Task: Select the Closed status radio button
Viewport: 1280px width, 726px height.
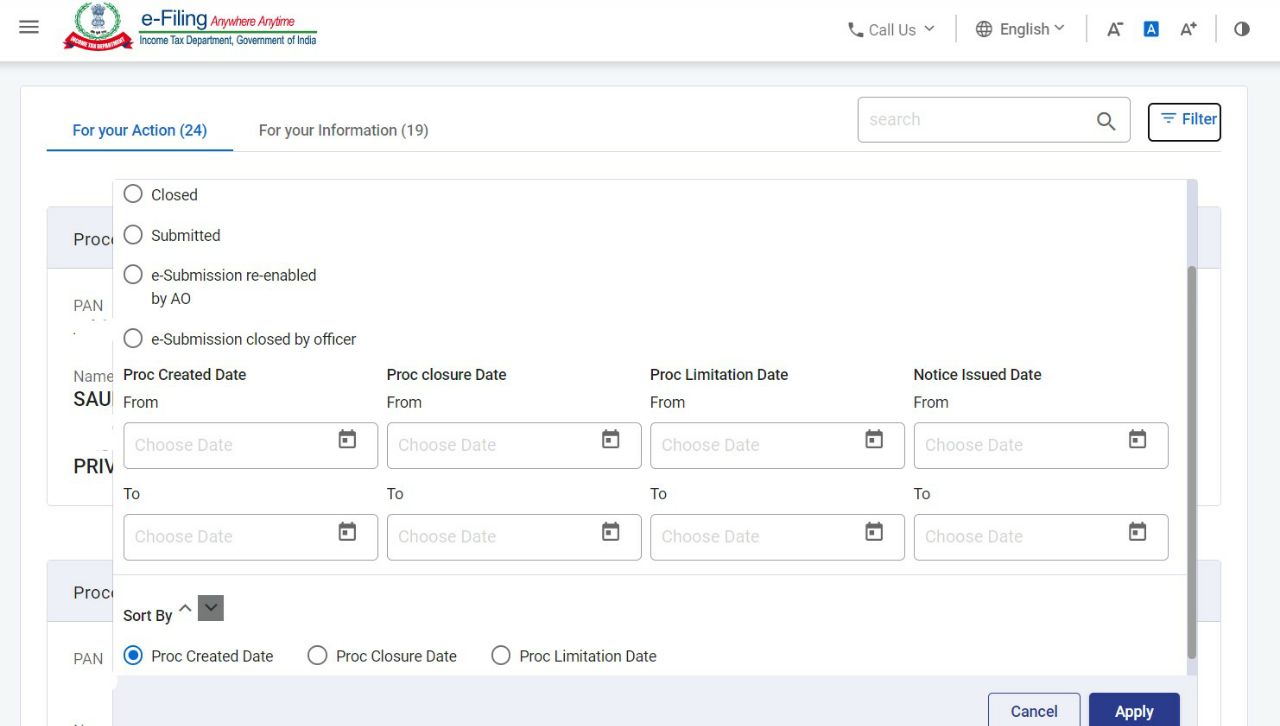Action: [x=134, y=194]
